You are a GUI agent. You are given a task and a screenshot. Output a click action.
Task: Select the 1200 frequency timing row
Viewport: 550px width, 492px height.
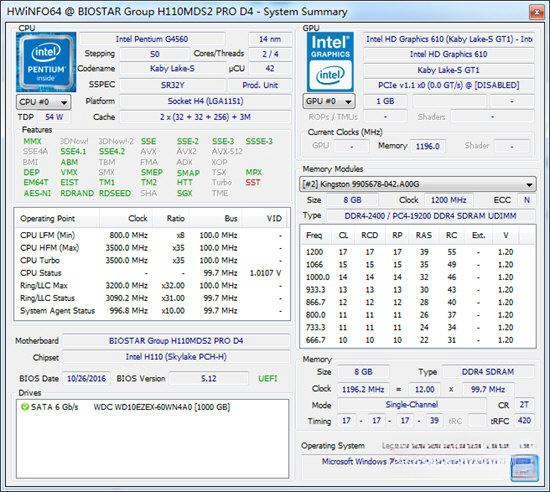417,252
